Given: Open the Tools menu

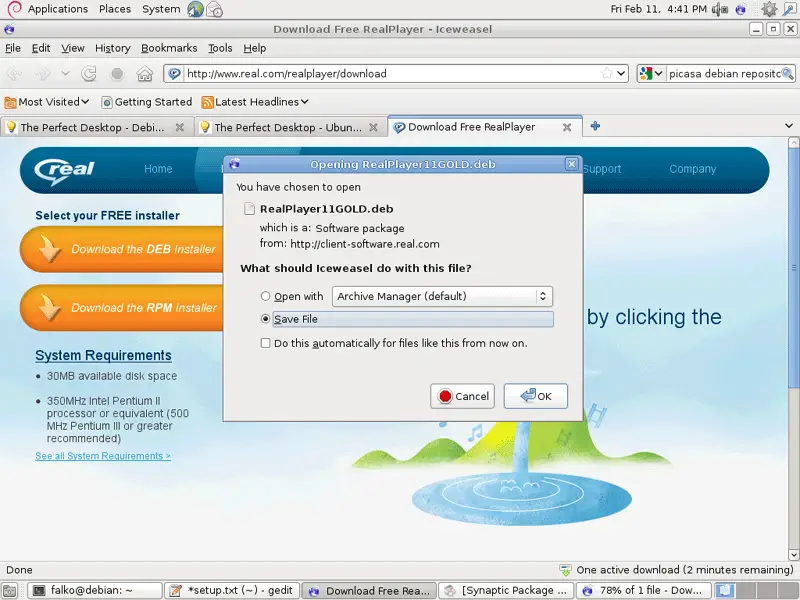Looking at the screenshot, I should (220, 48).
